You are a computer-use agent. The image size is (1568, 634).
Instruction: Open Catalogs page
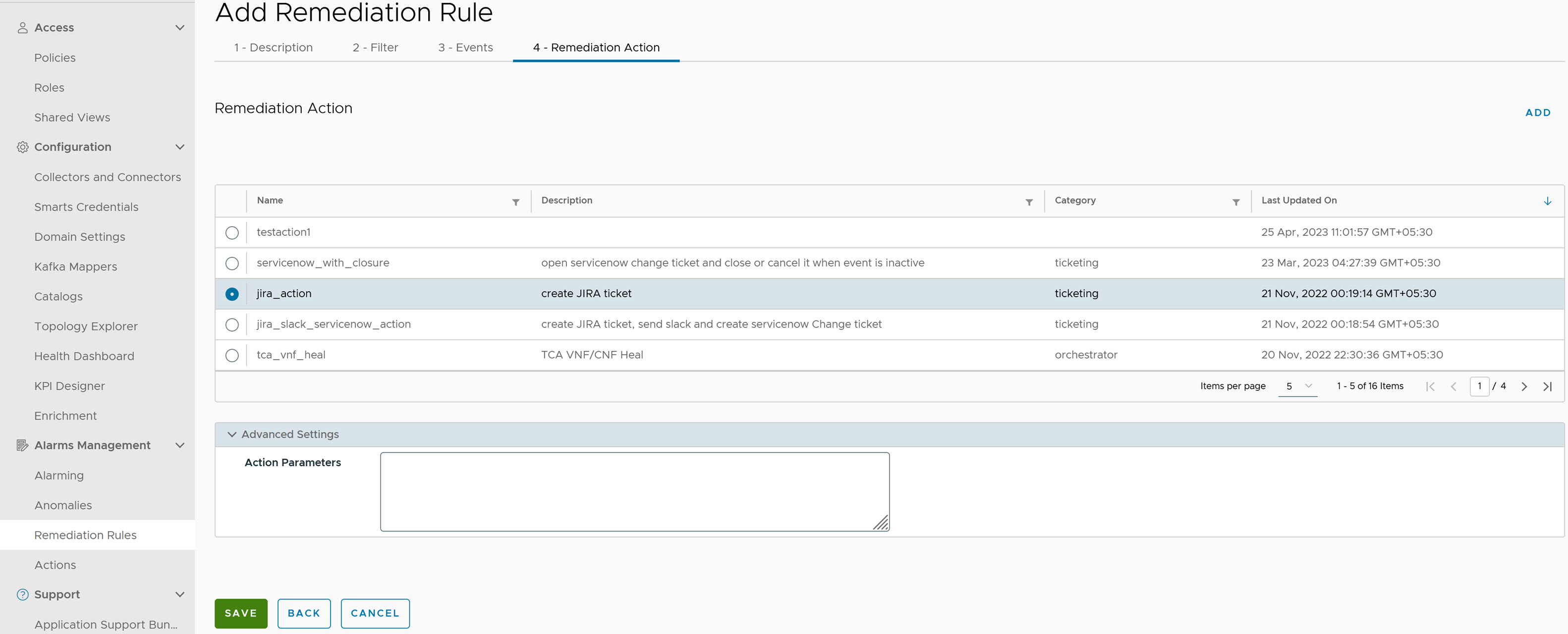pyautogui.click(x=58, y=296)
